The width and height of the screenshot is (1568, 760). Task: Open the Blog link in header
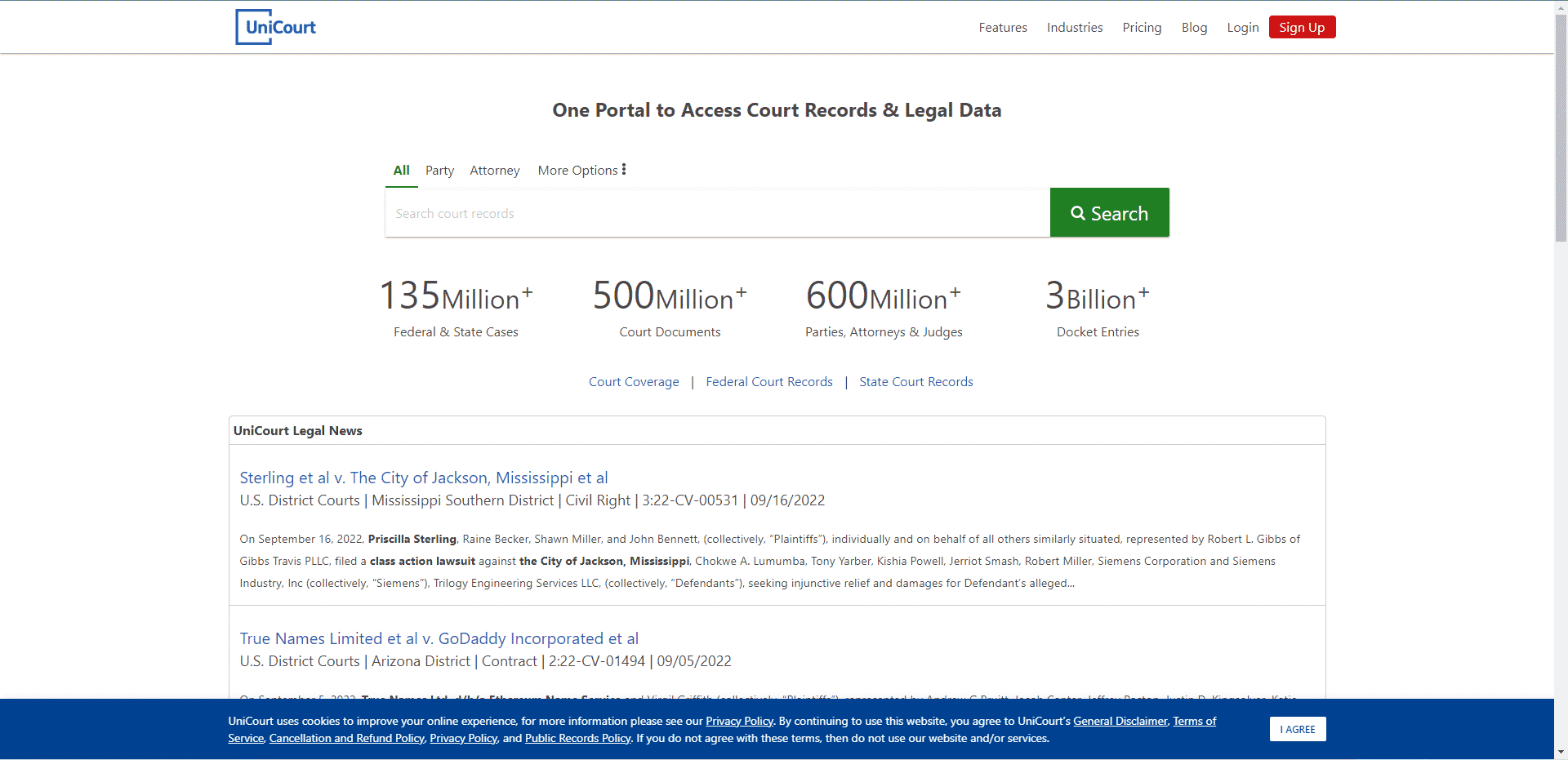point(1194,28)
